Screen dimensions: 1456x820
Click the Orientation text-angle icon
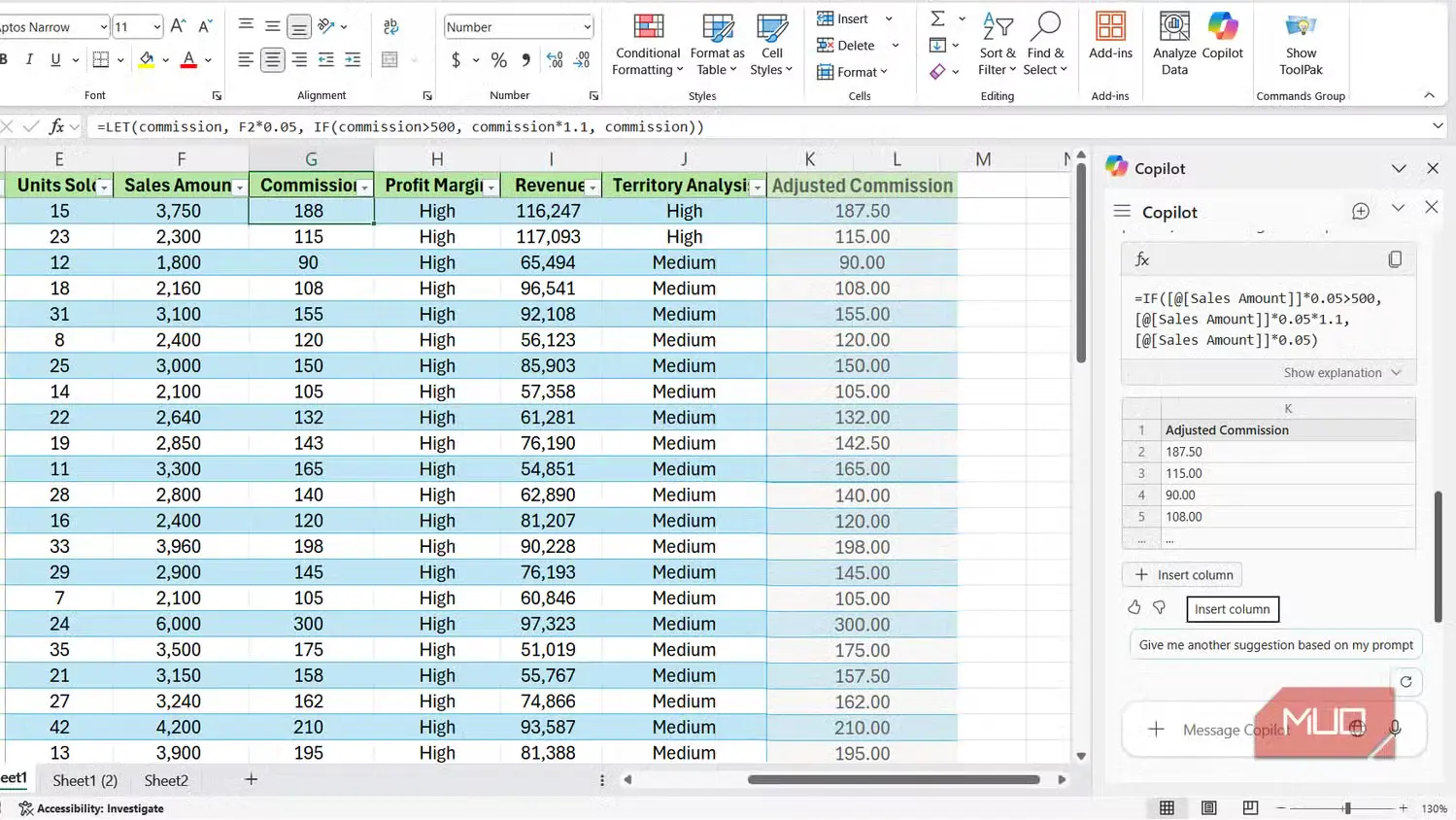pos(326,26)
